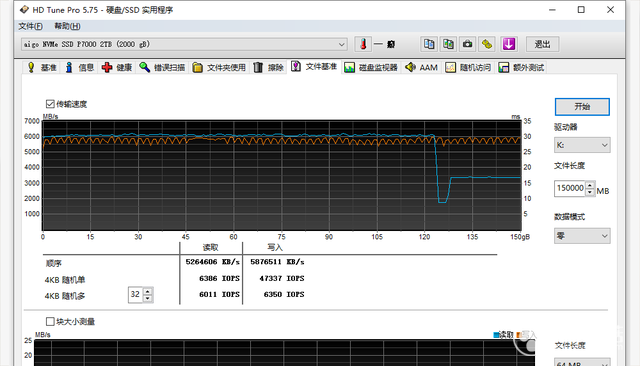
Task: Click the yellow options icon in toolbar
Action: tap(487, 44)
